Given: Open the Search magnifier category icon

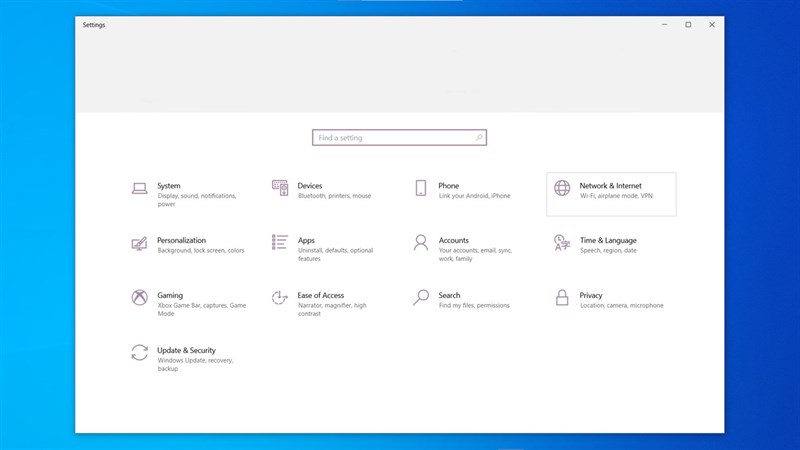Looking at the screenshot, I should click(420, 297).
